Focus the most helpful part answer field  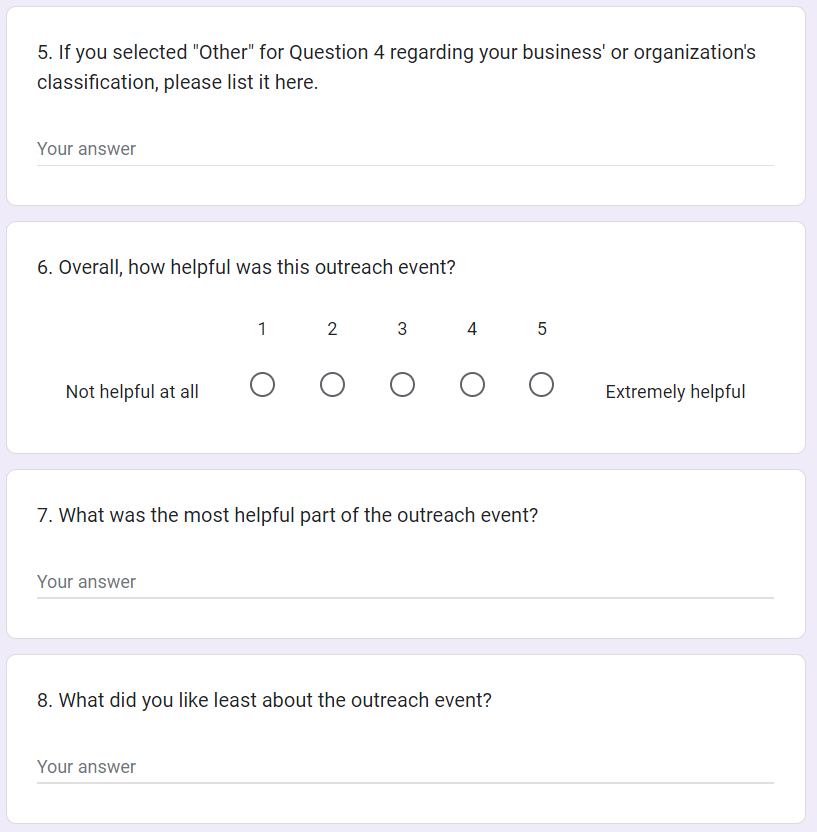(x=405, y=582)
